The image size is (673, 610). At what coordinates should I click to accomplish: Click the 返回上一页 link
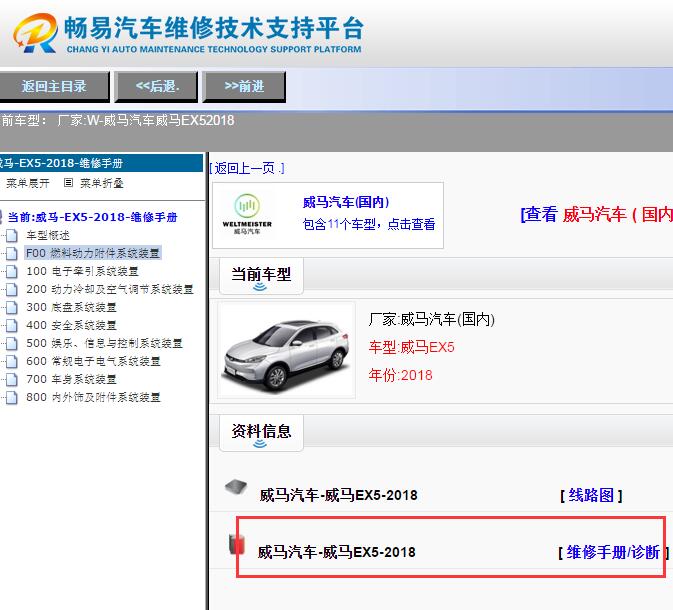tap(248, 168)
